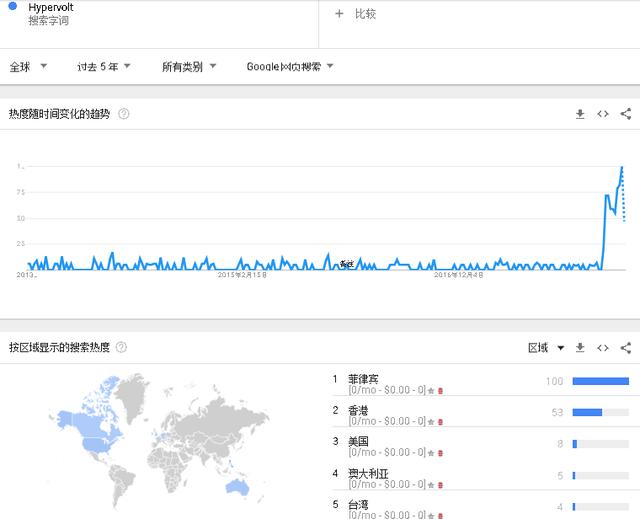Open help for 热度随时间变化的趋势
The image size is (640, 519).
tap(124, 114)
